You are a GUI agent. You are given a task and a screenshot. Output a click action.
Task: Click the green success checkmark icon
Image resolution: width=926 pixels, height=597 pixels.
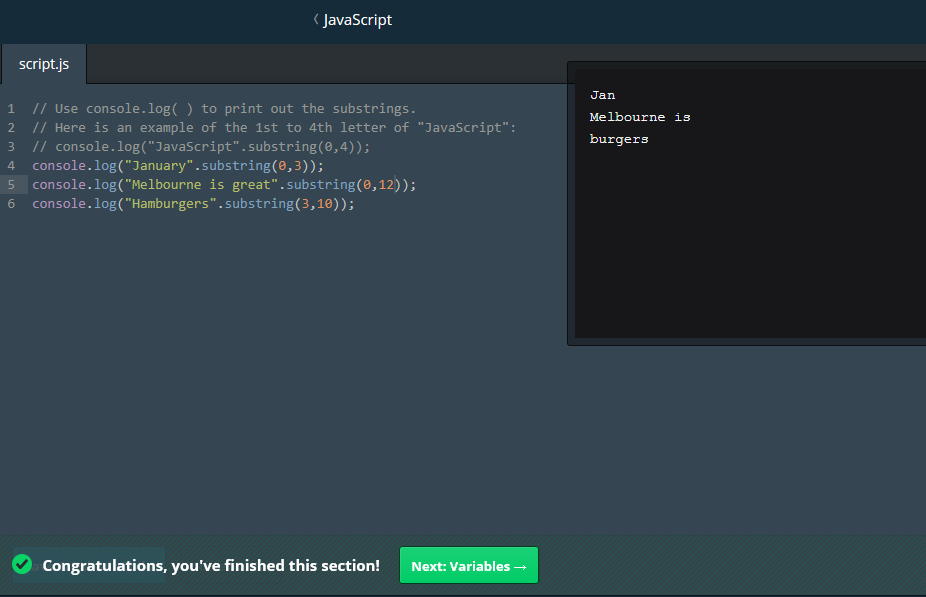point(22,565)
